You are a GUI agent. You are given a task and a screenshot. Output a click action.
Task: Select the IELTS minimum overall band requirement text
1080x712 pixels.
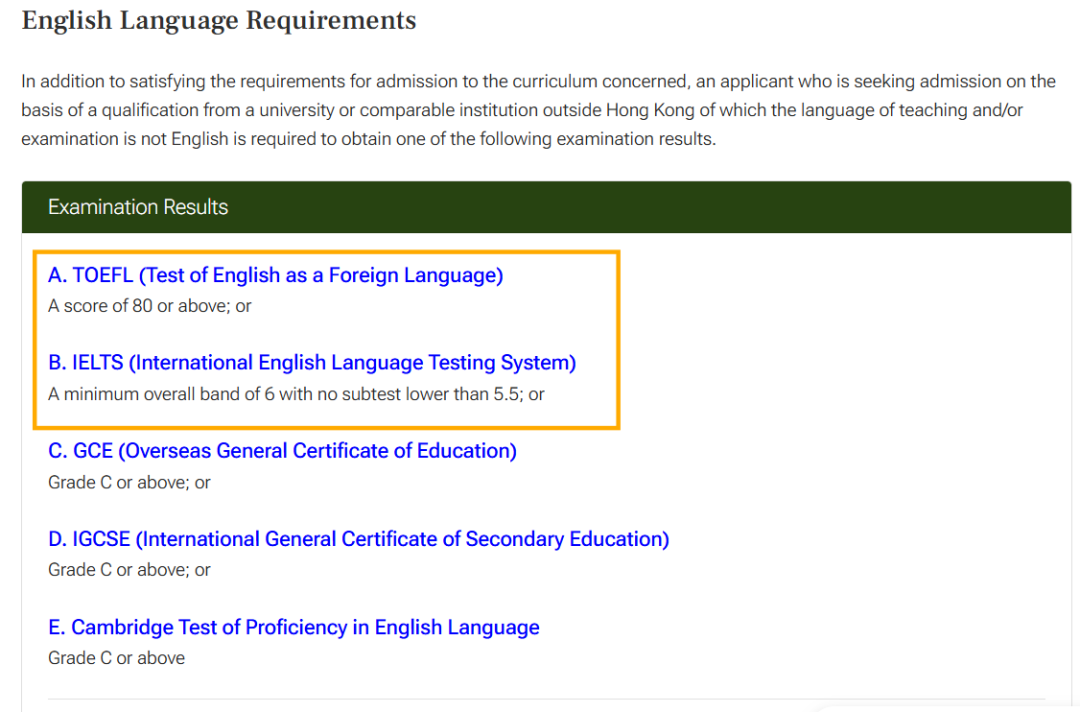point(296,394)
